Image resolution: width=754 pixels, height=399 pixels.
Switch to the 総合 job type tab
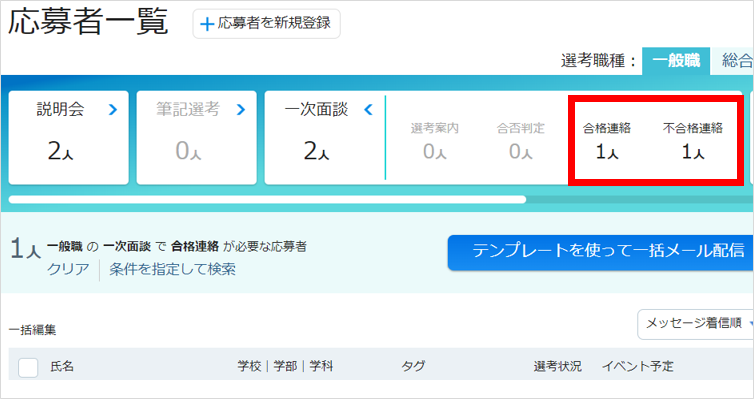pyautogui.click(x=733, y=61)
